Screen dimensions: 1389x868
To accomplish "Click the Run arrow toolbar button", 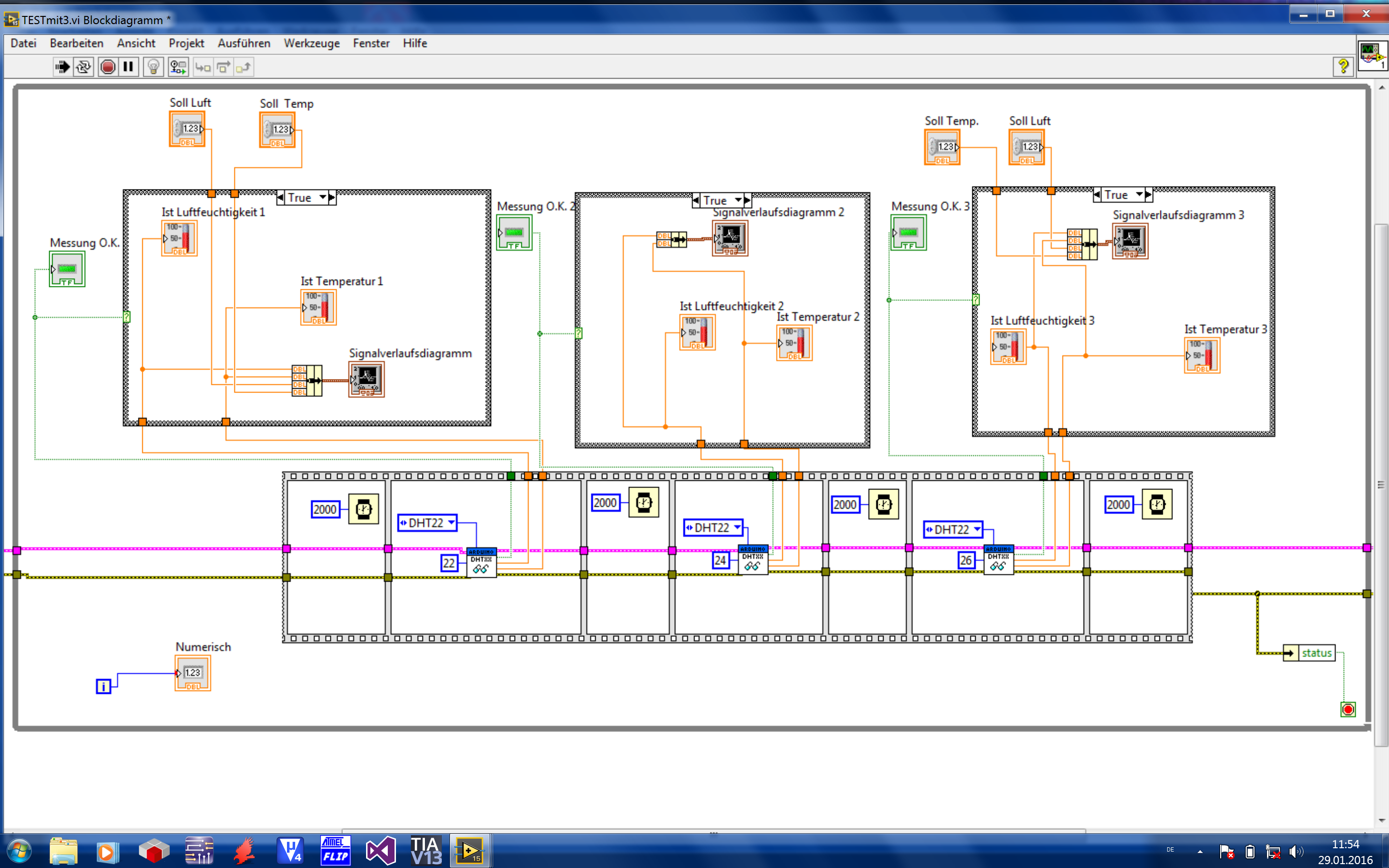I will 62,67.
